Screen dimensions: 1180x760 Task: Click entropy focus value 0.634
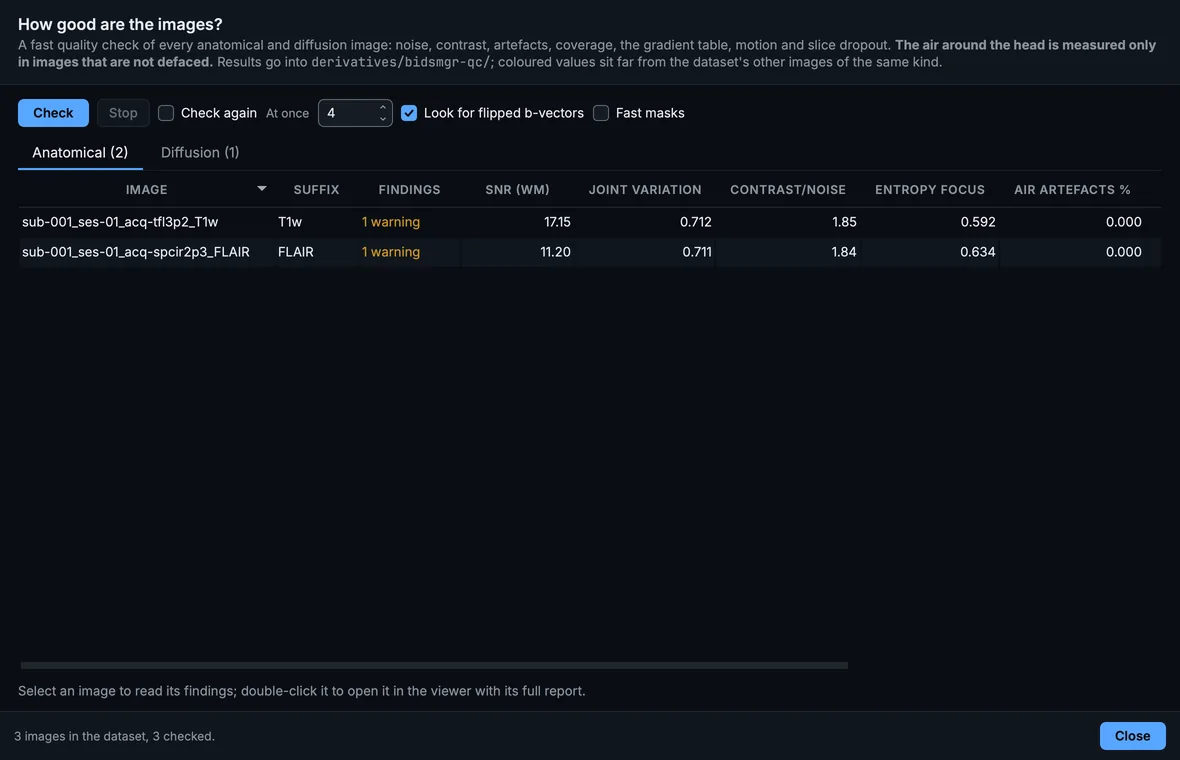(x=978, y=252)
